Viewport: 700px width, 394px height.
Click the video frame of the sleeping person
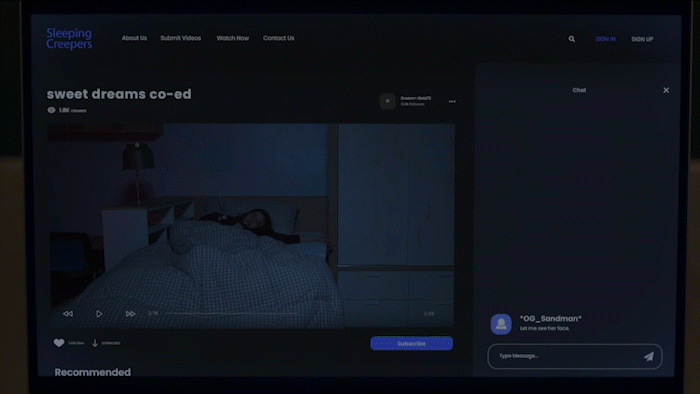(x=251, y=225)
